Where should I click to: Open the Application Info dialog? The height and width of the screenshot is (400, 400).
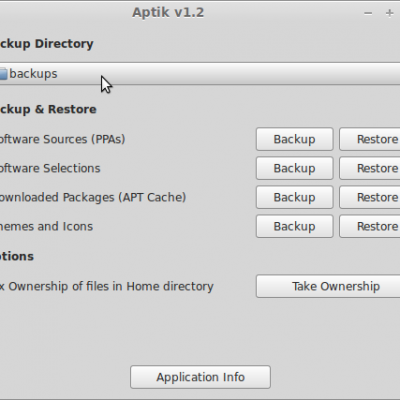point(200,377)
